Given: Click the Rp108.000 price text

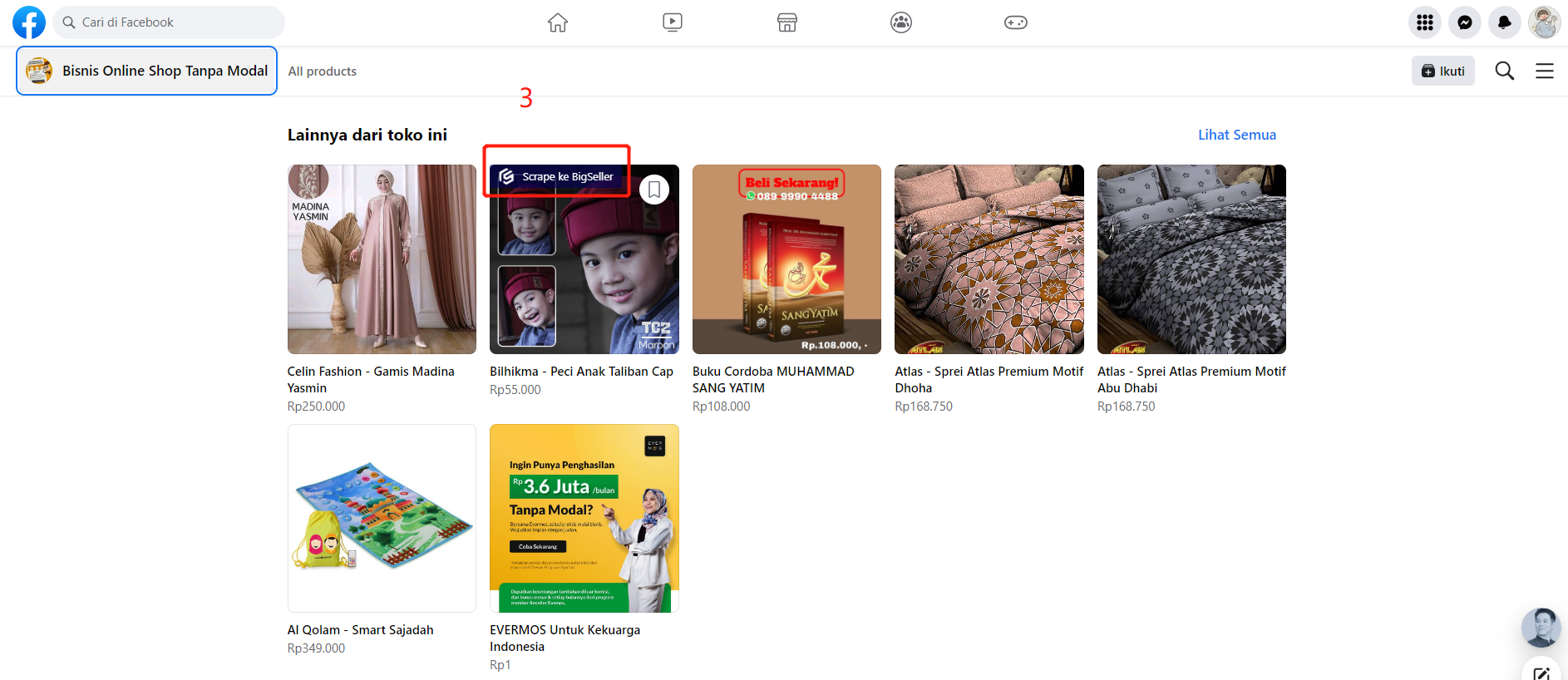Looking at the screenshot, I should (x=721, y=407).
